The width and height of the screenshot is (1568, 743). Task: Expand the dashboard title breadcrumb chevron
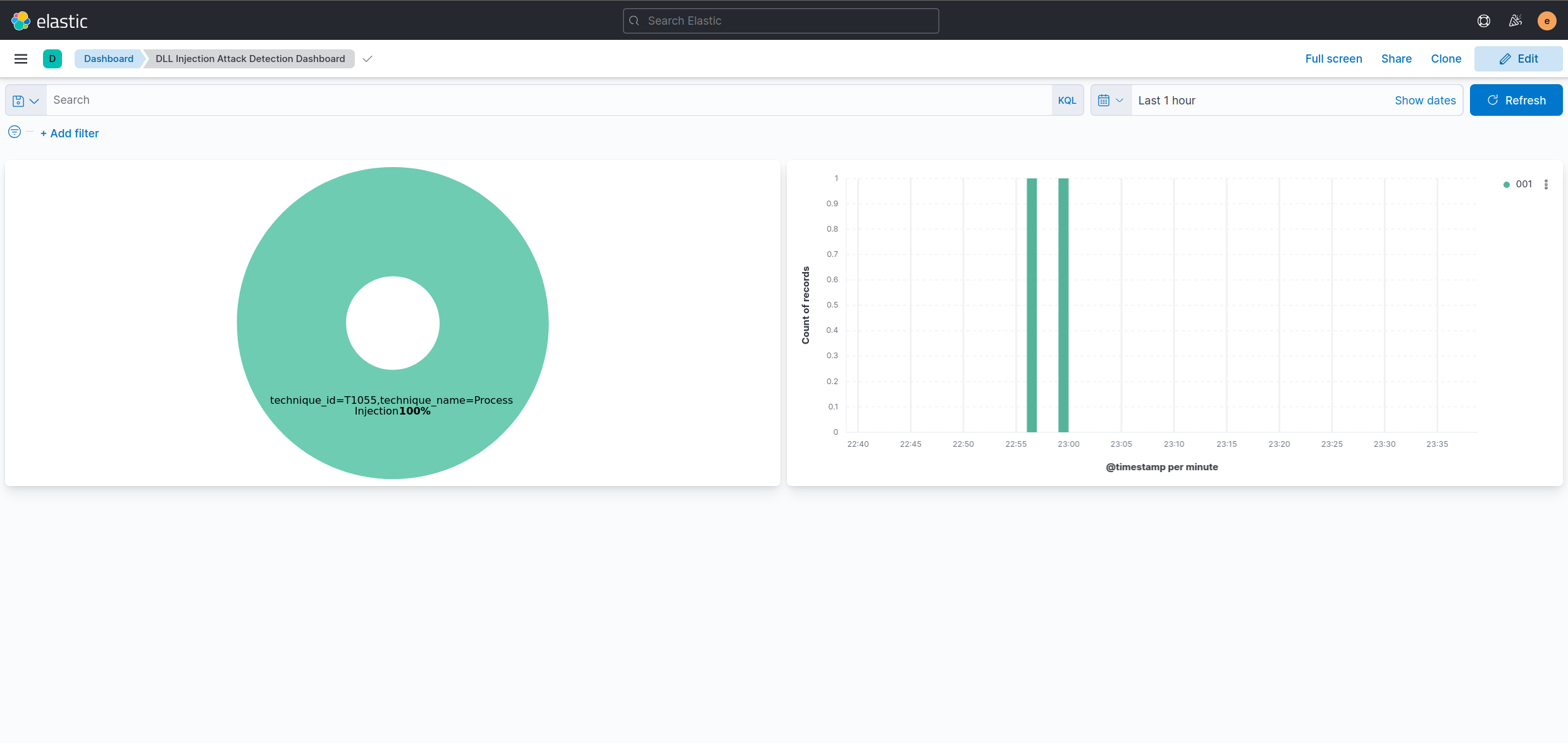click(367, 59)
